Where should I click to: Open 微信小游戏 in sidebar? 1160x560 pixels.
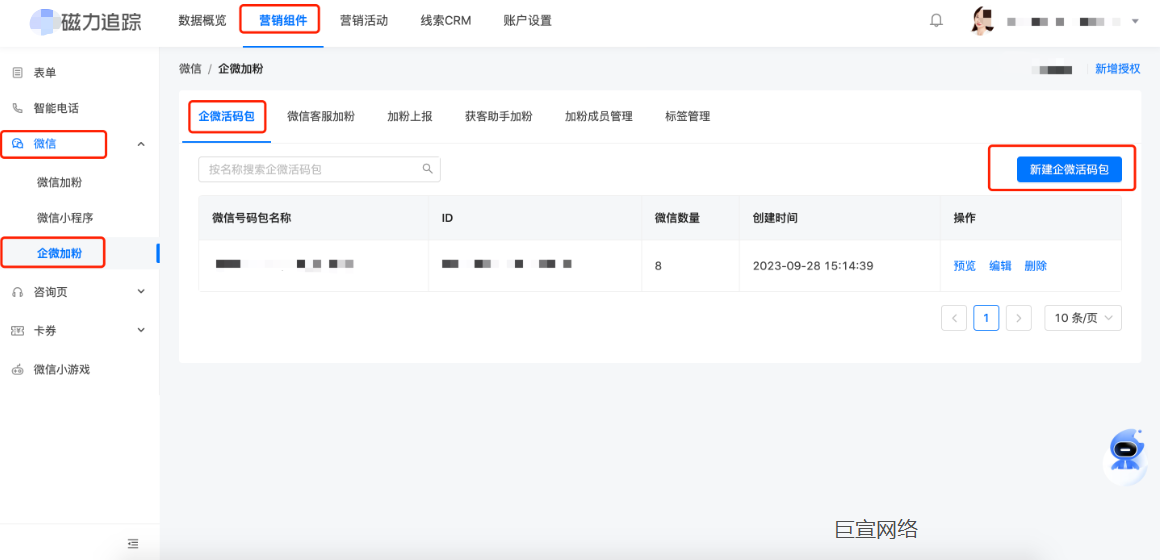pyautogui.click(x=61, y=369)
